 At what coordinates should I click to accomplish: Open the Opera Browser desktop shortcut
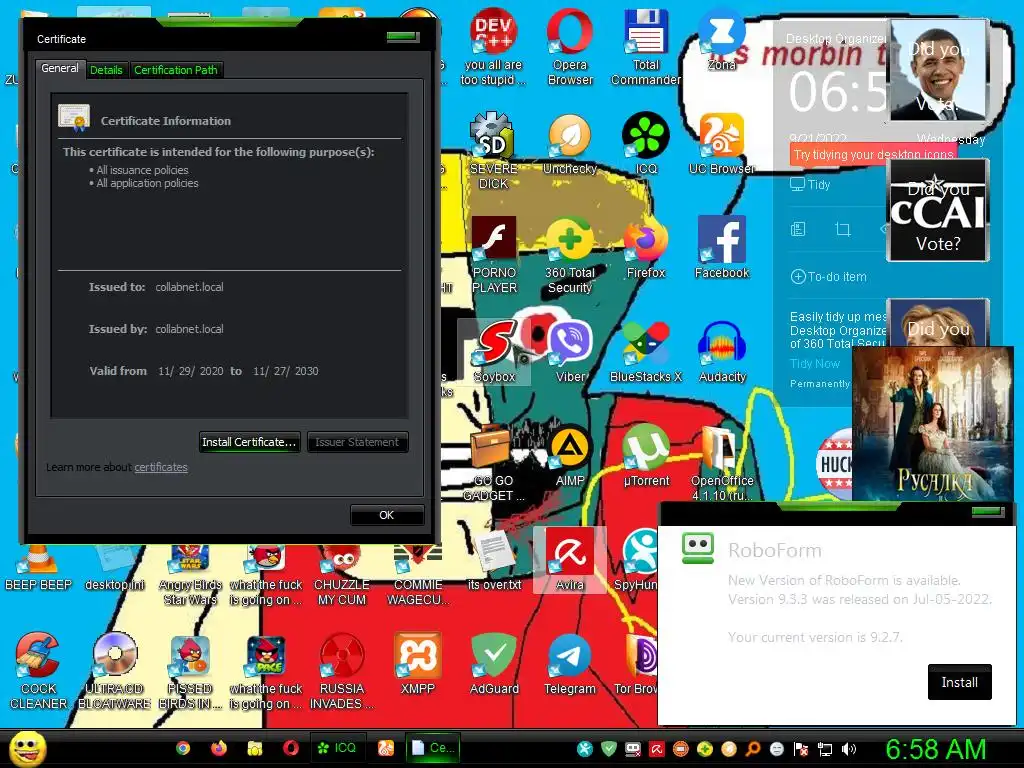tap(570, 47)
